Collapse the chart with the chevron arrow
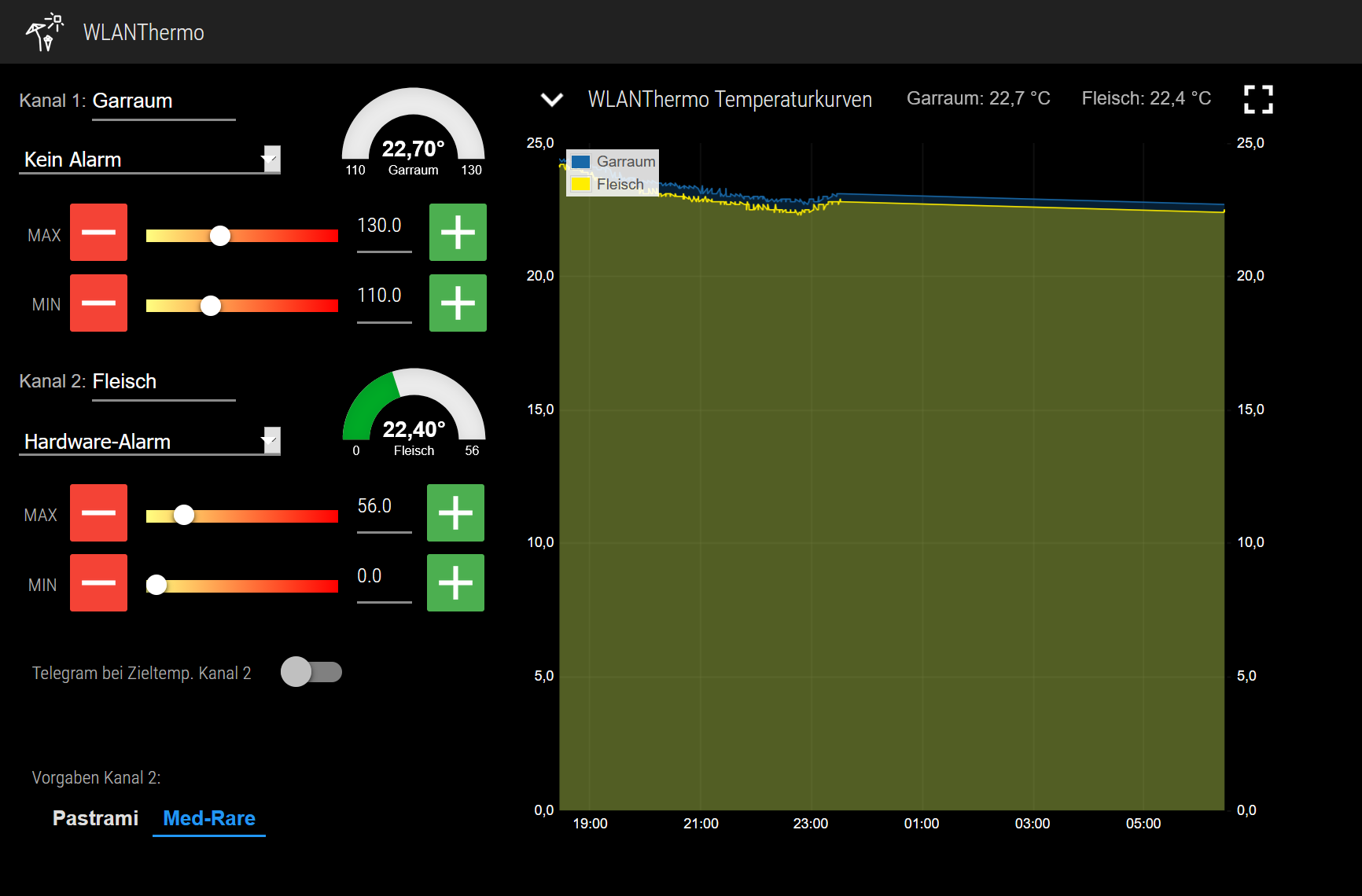The width and height of the screenshot is (1362, 896). 552,100
